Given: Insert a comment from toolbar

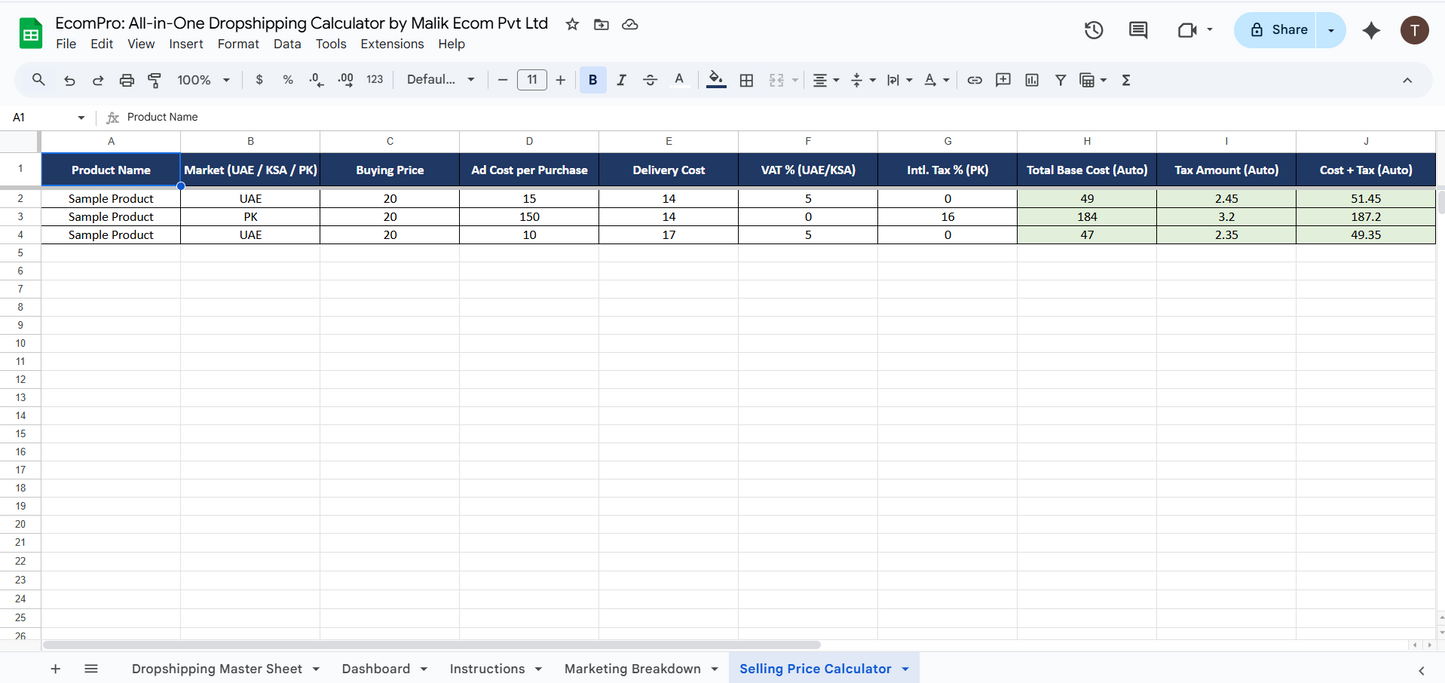Looking at the screenshot, I should coord(1003,80).
